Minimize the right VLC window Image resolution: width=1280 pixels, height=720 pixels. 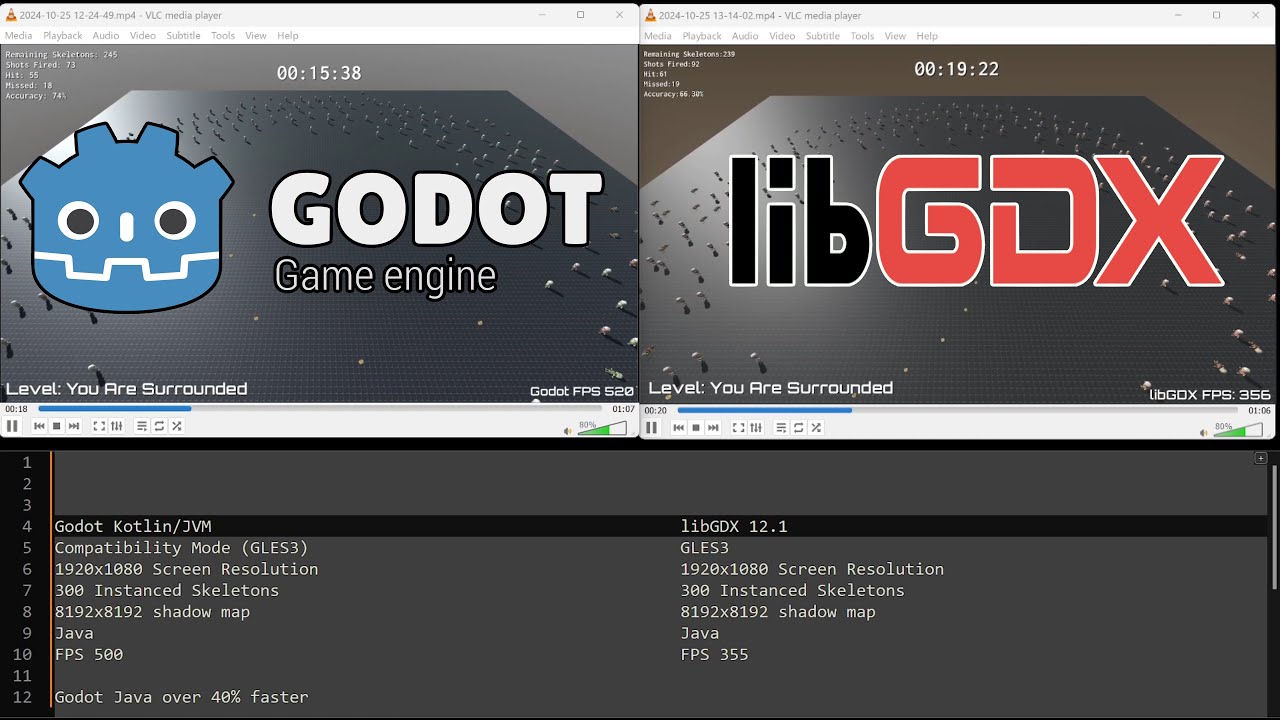[x=1178, y=15]
